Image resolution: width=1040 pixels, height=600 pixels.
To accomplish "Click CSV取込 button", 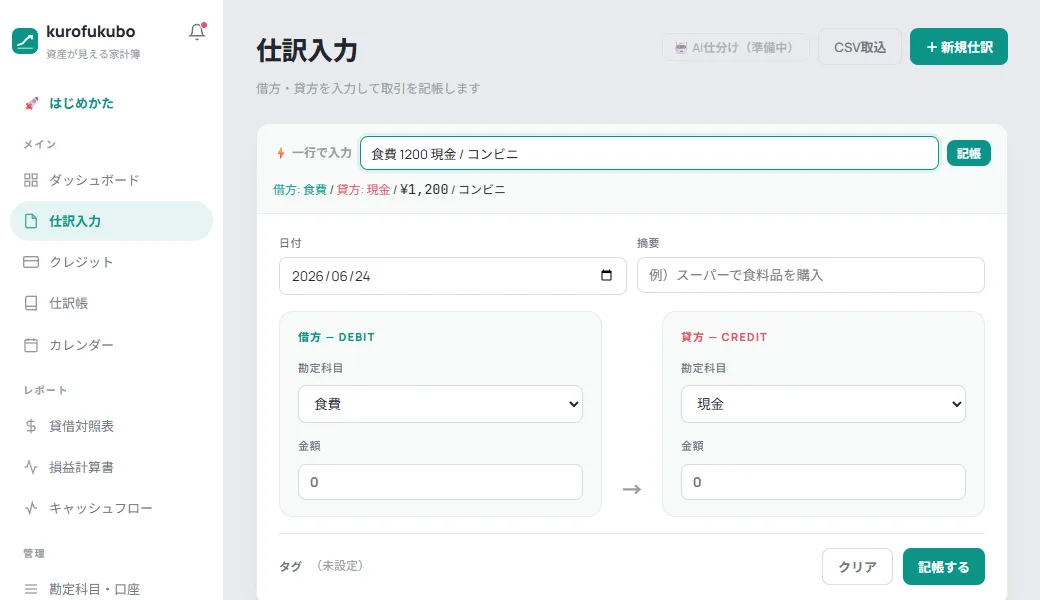I will (x=860, y=47).
